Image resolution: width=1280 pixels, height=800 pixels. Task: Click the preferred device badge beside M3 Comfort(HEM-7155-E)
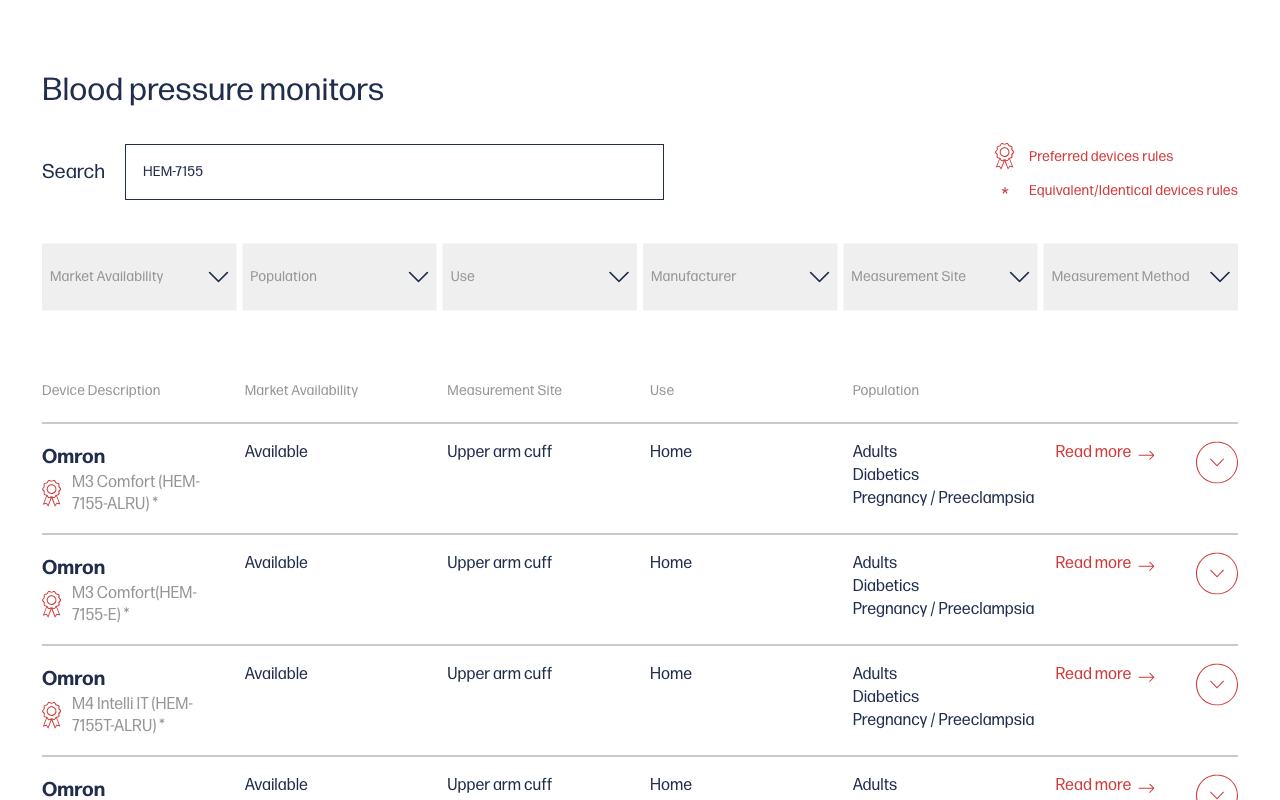[52, 603]
